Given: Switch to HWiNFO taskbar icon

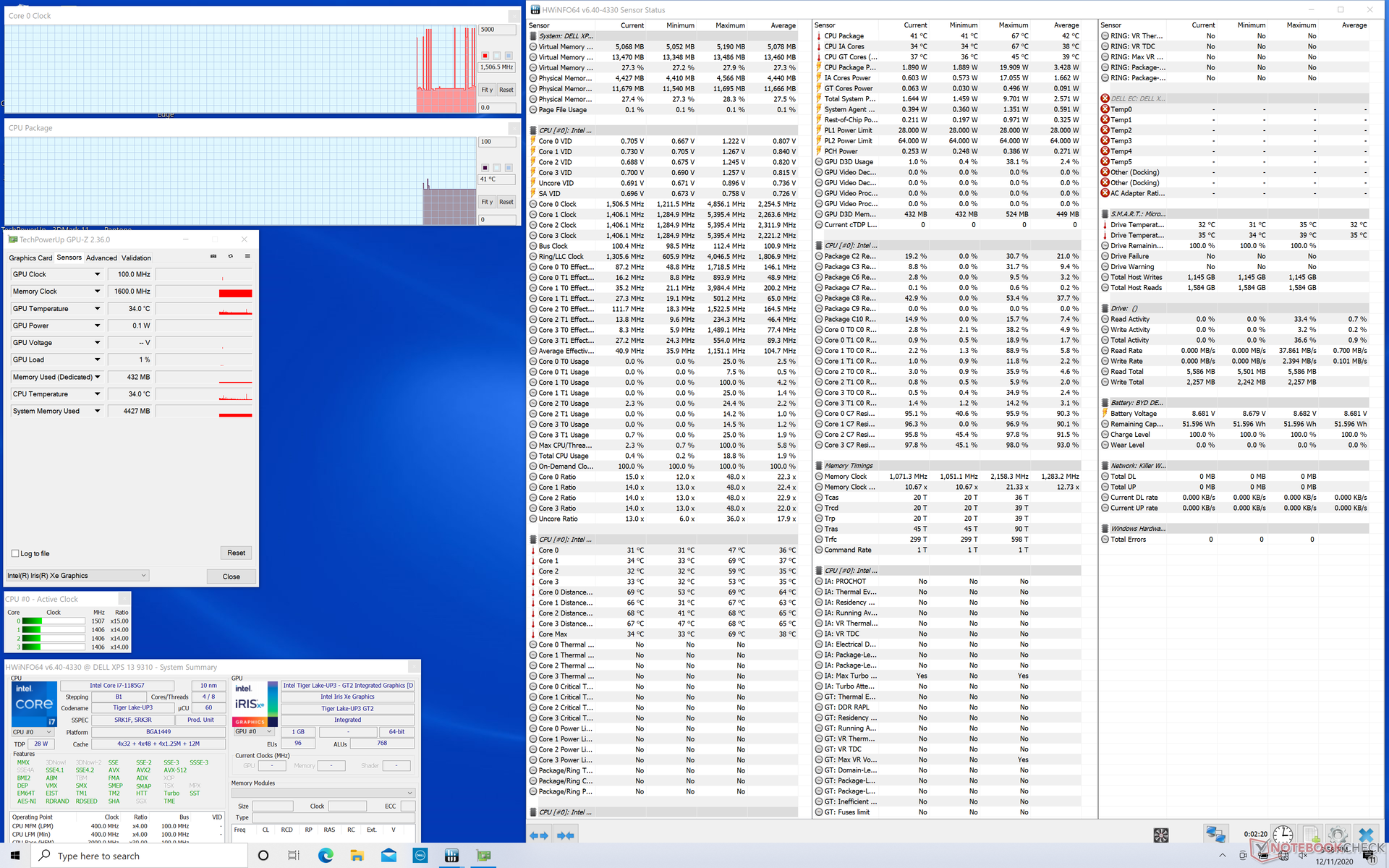Looking at the screenshot, I should 452,856.
